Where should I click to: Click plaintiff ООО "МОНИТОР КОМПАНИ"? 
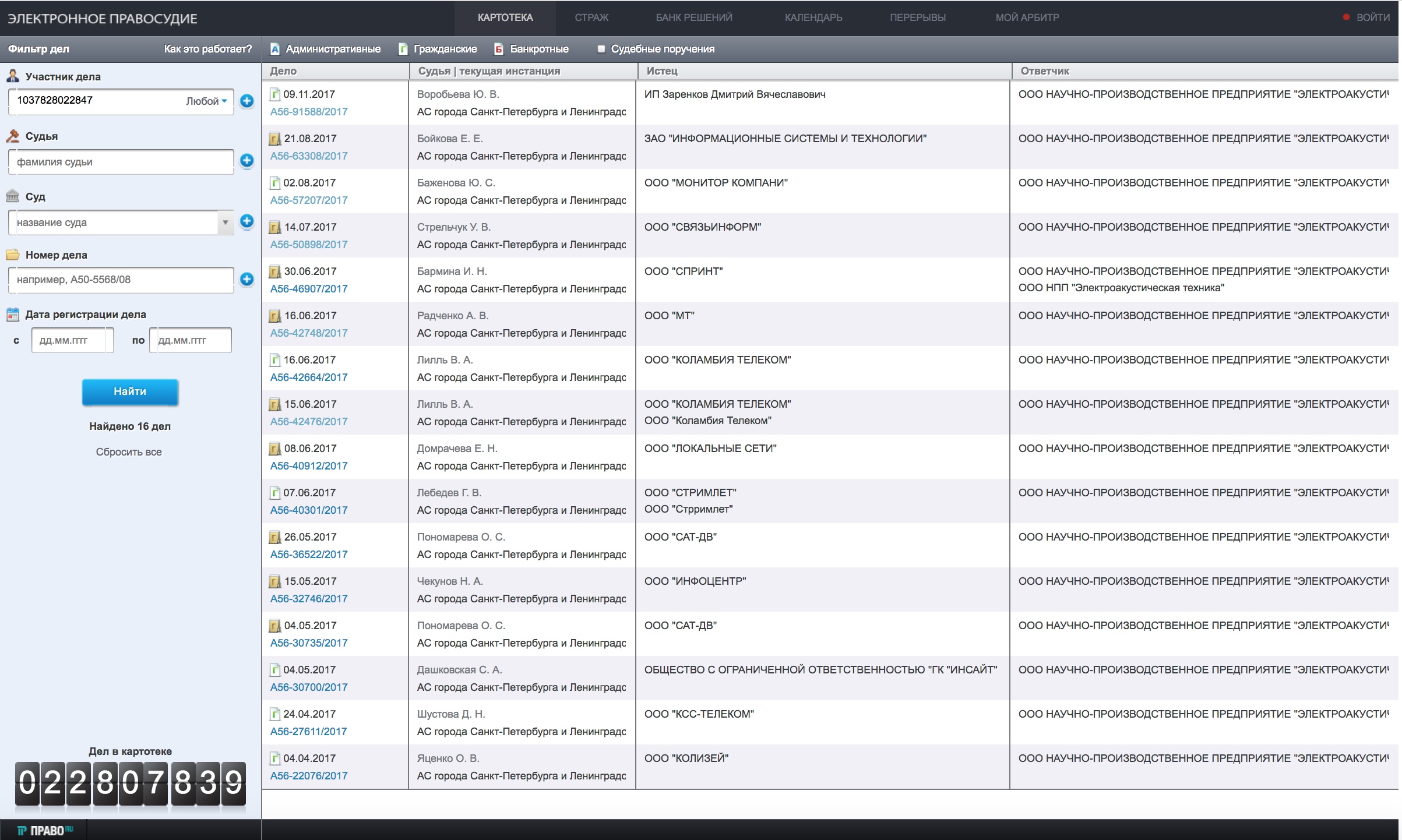716,183
